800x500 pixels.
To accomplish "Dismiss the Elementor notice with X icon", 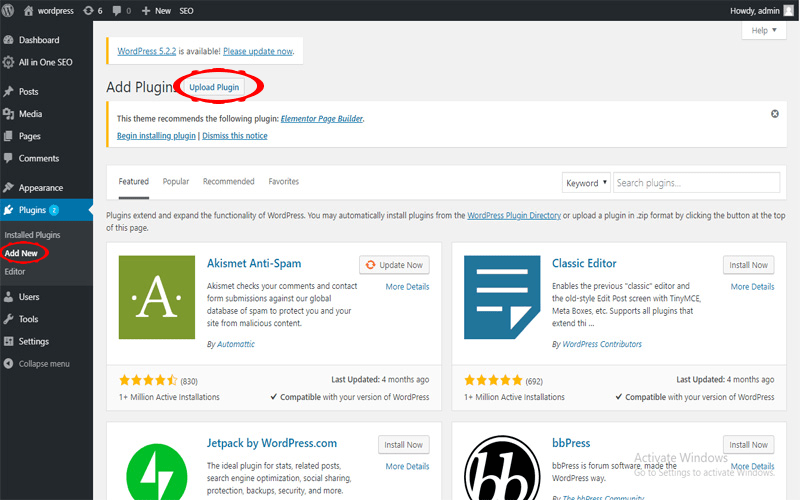I will 774,114.
